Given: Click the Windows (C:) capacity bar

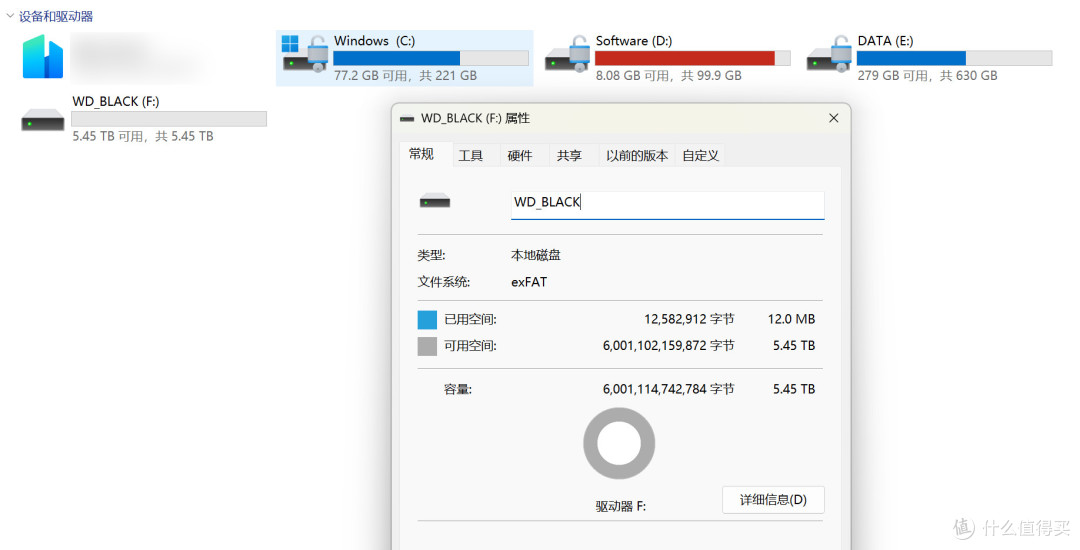Looking at the screenshot, I should pyautogui.click(x=431, y=58).
